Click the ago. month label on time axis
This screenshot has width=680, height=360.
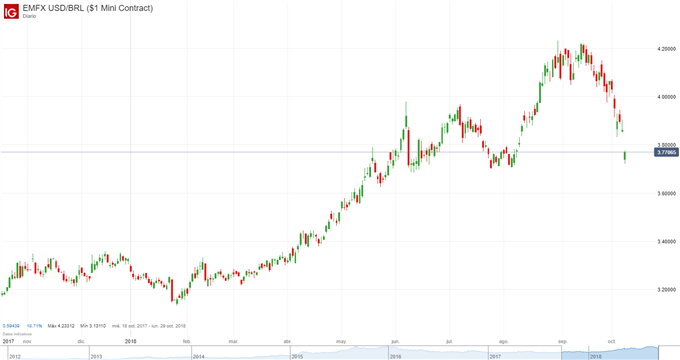tap(503, 342)
